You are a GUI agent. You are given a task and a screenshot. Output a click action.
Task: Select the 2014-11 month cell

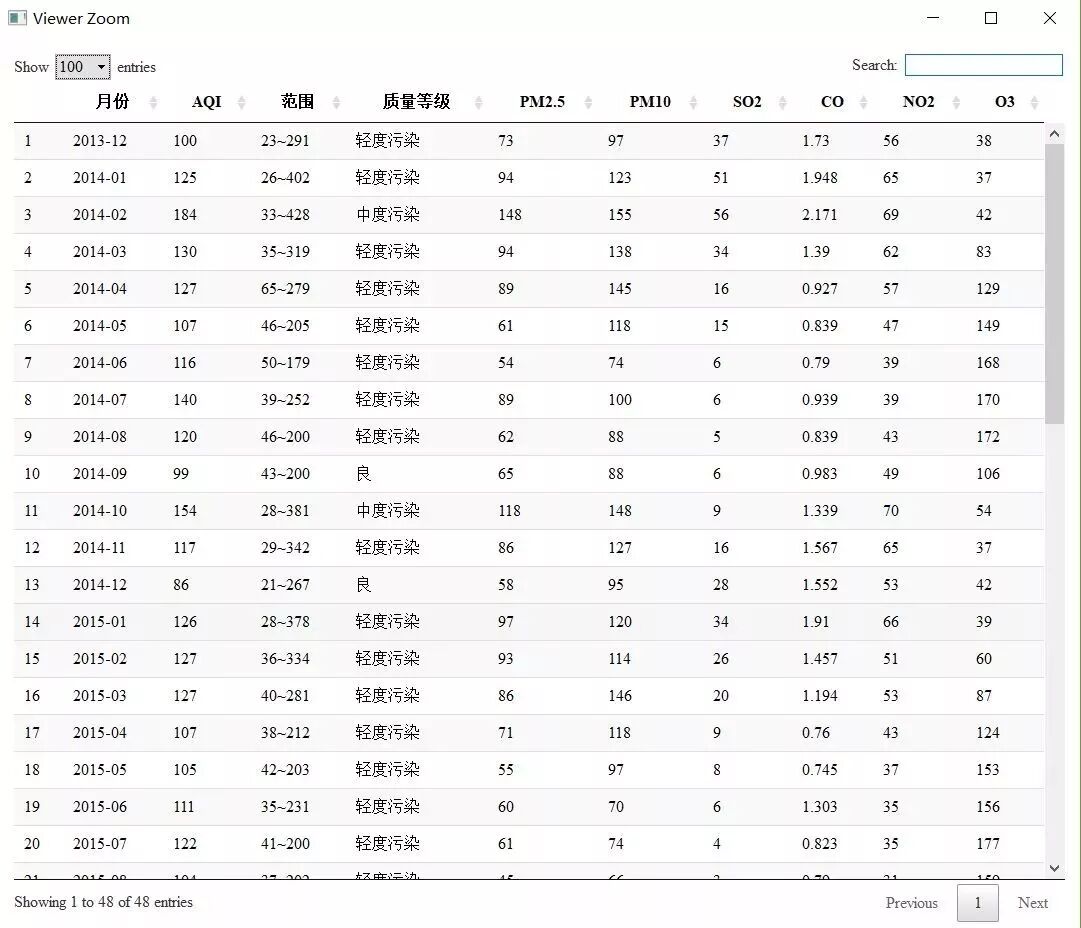coord(100,548)
